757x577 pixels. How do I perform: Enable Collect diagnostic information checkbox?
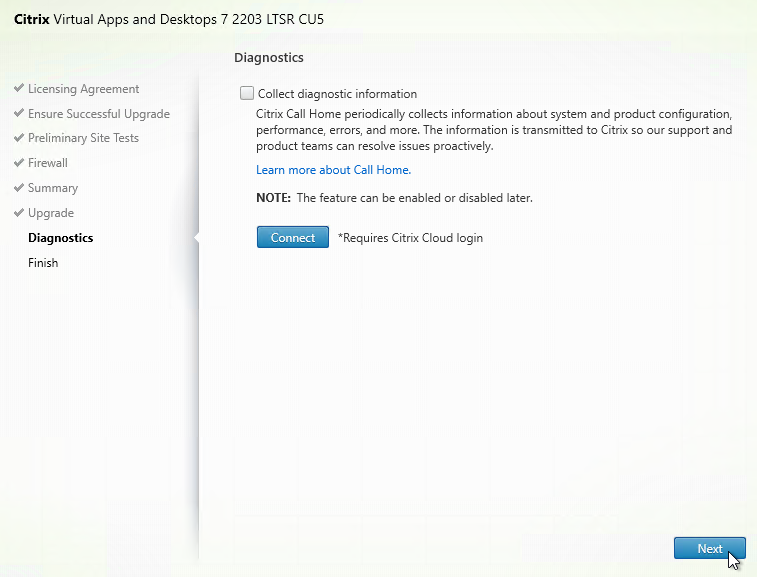[247, 93]
